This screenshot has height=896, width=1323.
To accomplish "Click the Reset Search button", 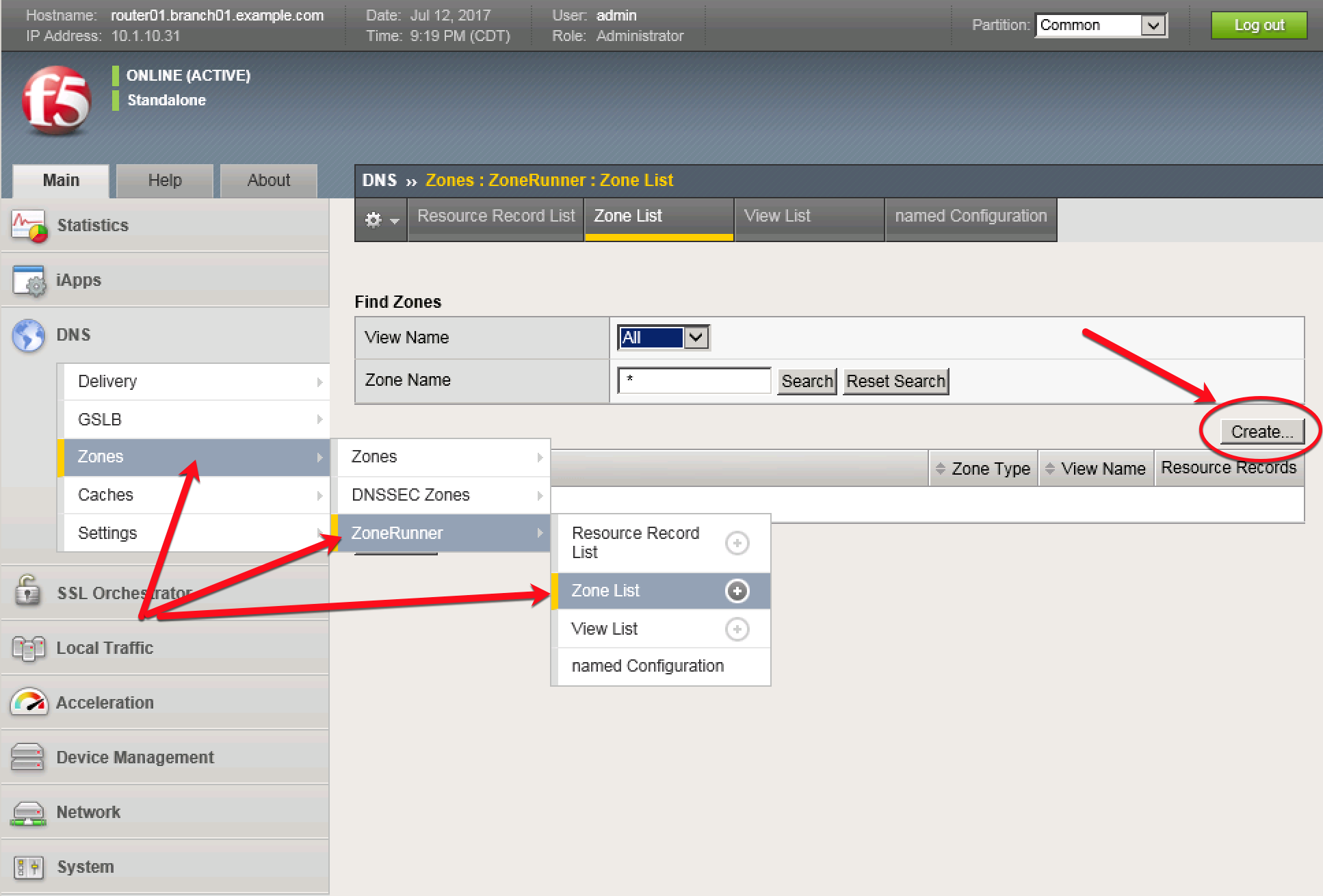I will (x=896, y=382).
